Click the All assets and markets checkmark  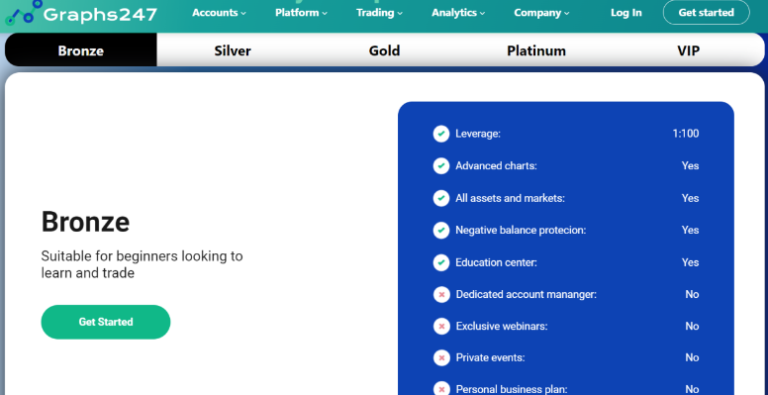click(441, 198)
